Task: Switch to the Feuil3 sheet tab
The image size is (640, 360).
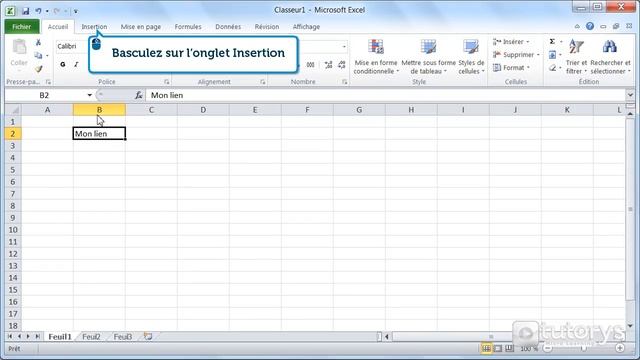Action: 122,337
